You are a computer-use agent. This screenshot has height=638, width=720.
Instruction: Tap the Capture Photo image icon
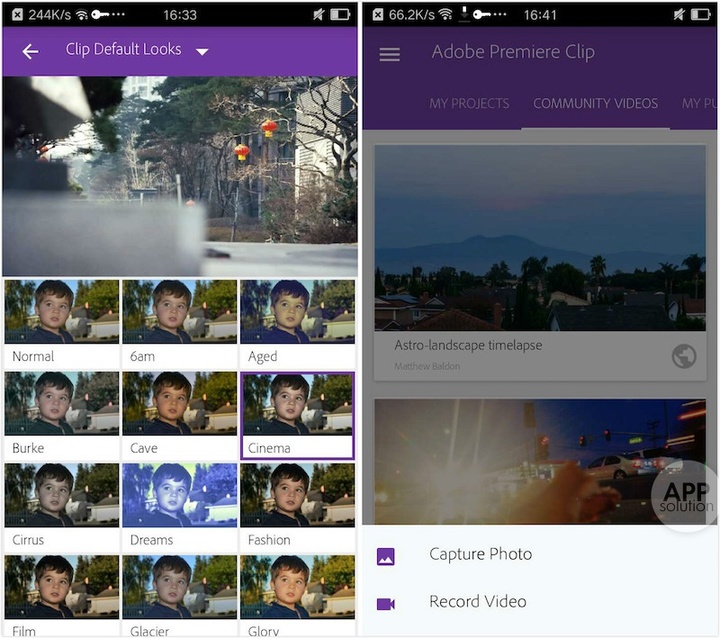point(386,556)
